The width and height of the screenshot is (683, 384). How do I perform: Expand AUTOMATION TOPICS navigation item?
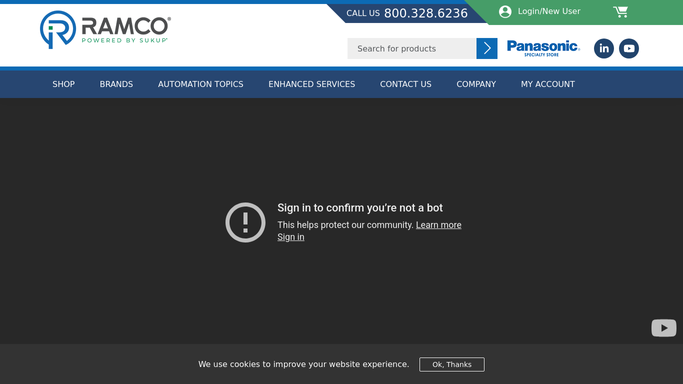[200, 84]
